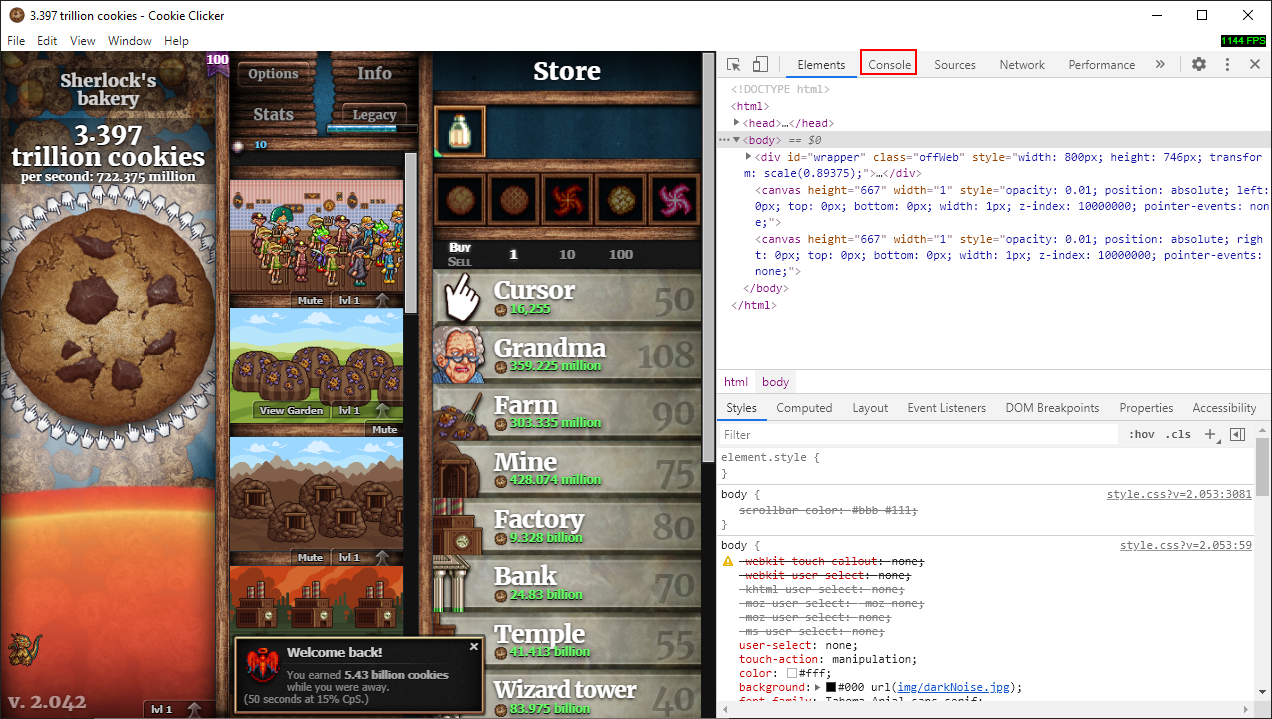Toggle the :hov element state panel
The image size is (1272, 719).
(x=1141, y=434)
